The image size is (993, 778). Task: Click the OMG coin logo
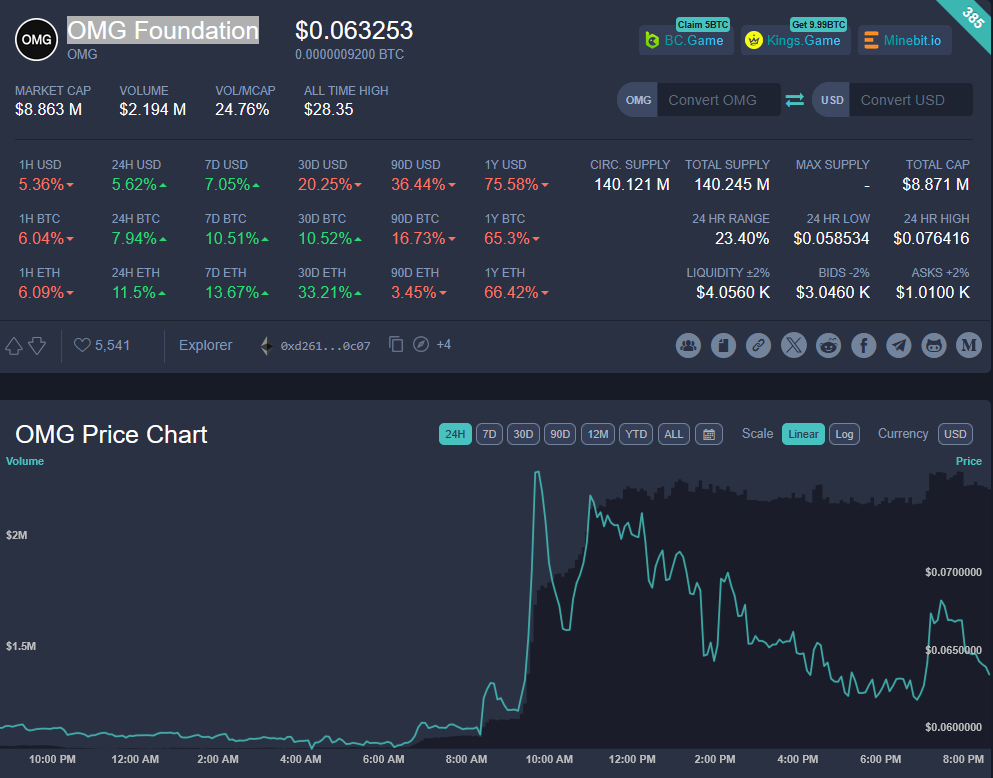pos(36,39)
